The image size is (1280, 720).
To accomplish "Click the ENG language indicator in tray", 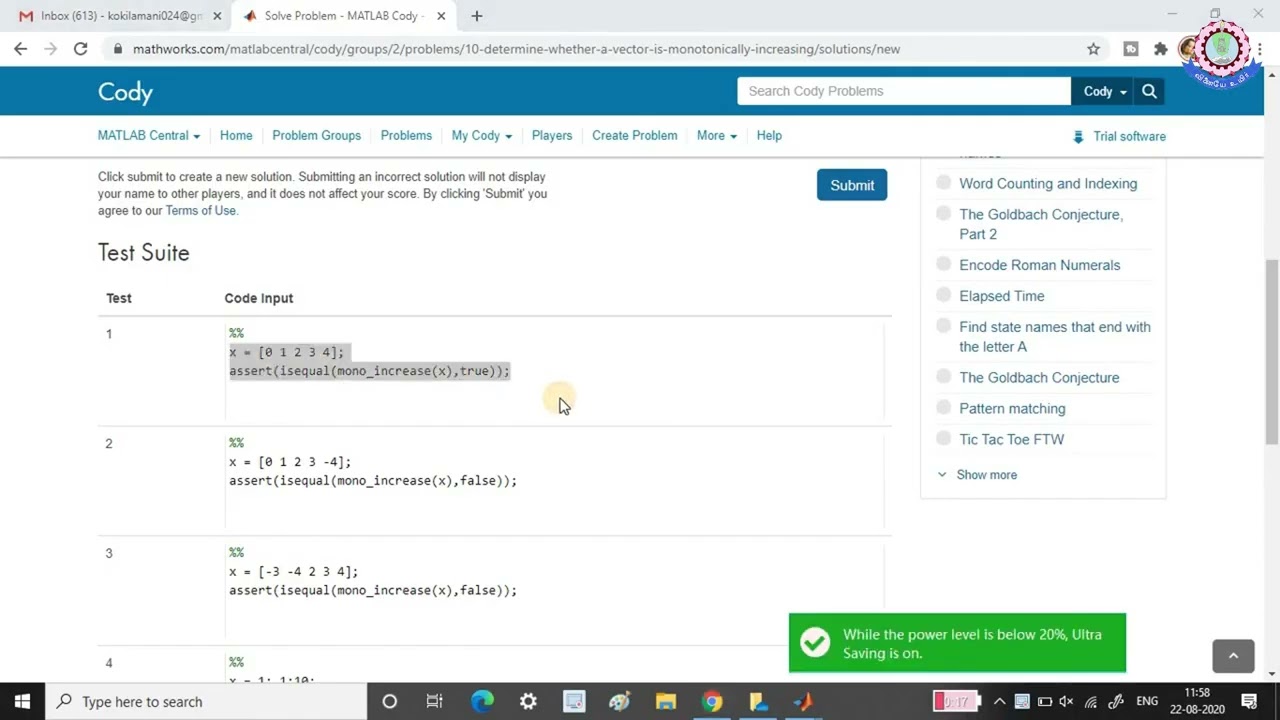I will [1147, 702].
